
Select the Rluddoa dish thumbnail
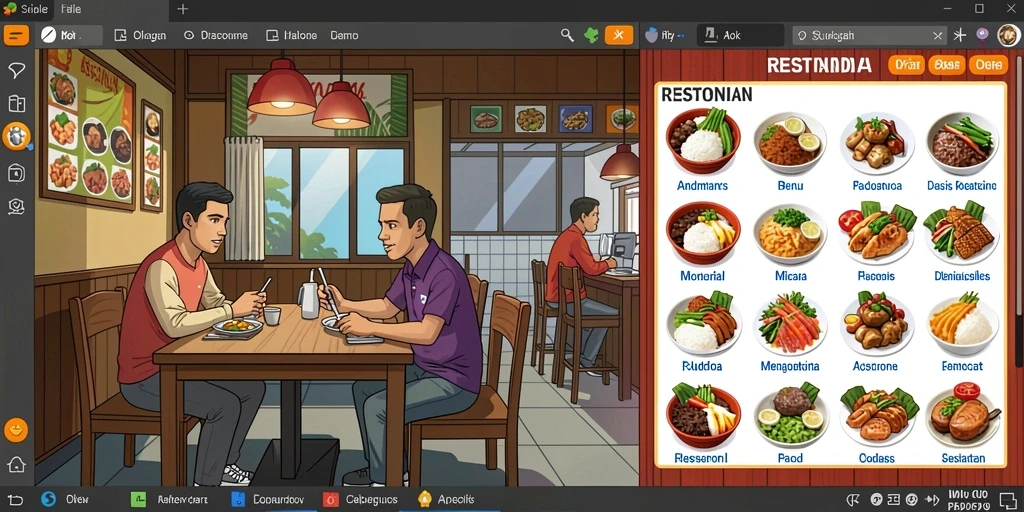[x=703, y=323]
